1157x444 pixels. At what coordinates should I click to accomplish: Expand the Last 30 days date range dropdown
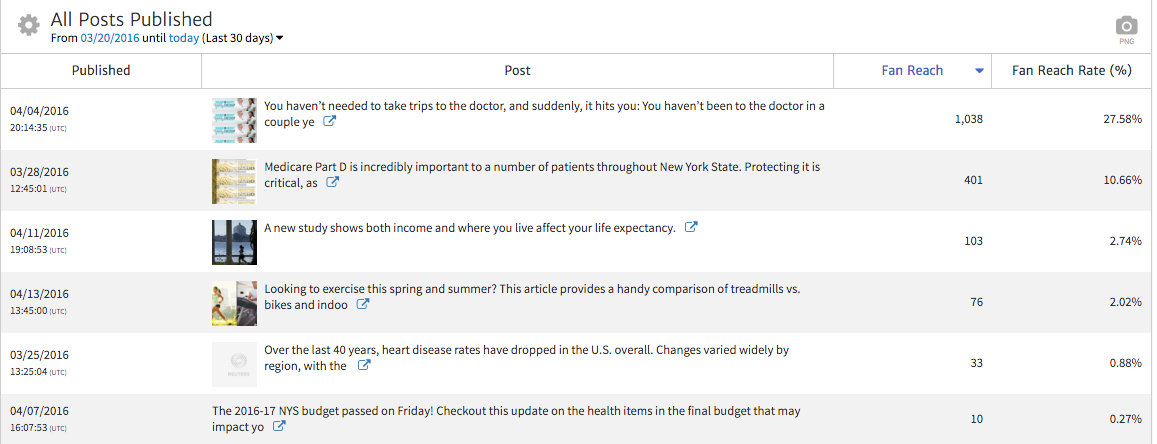(280, 38)
